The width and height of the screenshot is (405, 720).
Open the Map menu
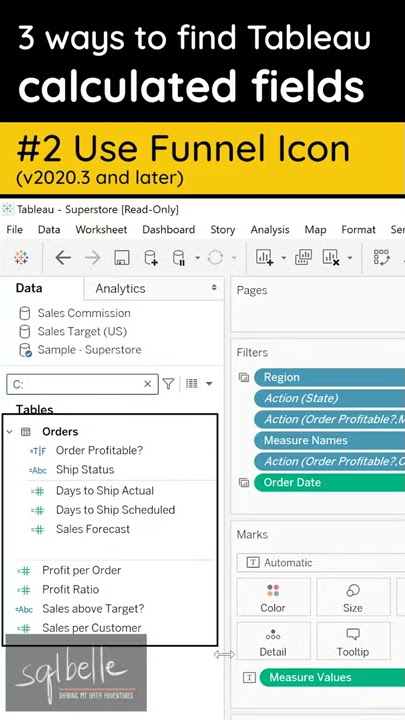[x=315, y=230]
